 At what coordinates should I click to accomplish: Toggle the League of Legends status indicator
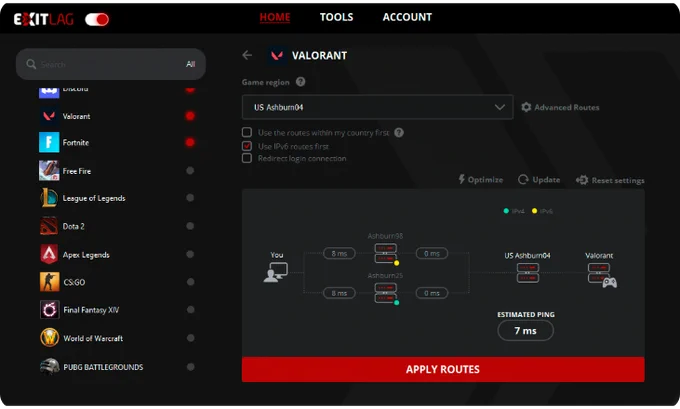(190, 198)
